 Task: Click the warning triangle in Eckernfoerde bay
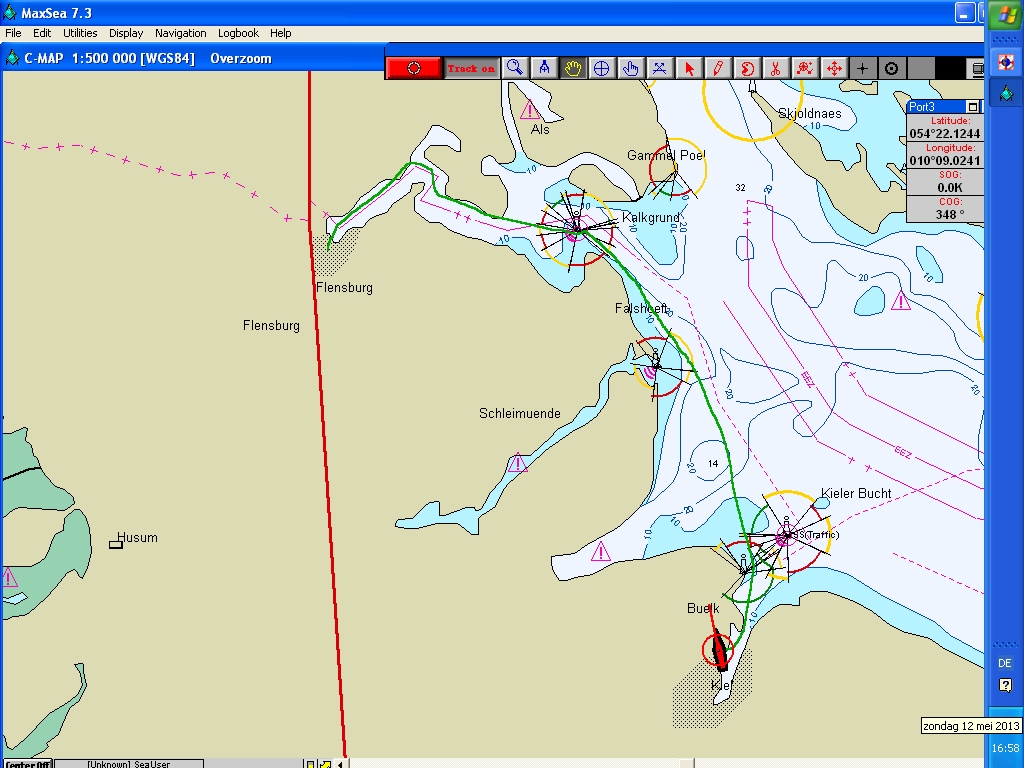click(x=600, y=552)
